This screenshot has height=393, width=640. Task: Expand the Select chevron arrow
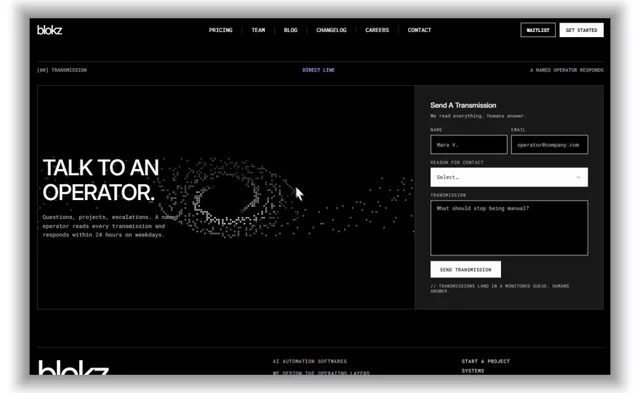(578, 177)
